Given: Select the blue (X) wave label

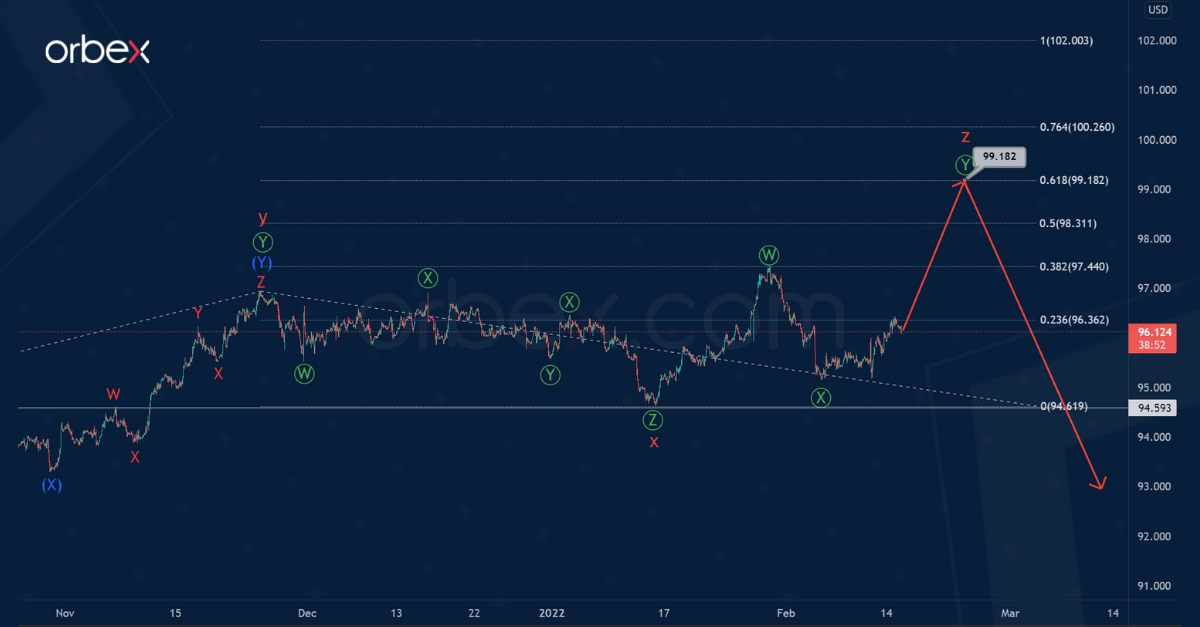Looking at the screenshot, I should coord(51,485).
